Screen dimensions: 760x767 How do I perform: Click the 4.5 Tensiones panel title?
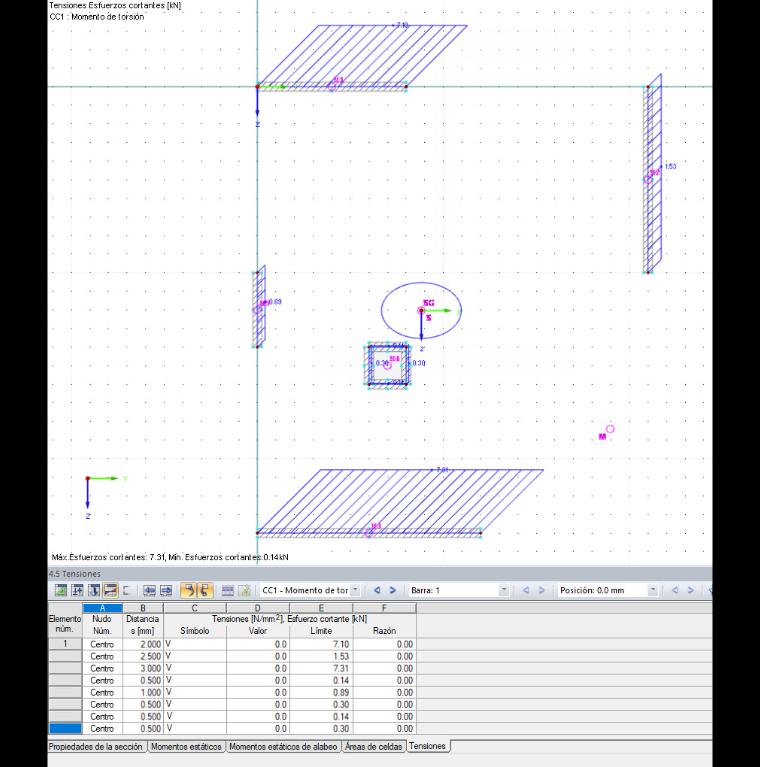pyautogui.click(x=74, y=574)
